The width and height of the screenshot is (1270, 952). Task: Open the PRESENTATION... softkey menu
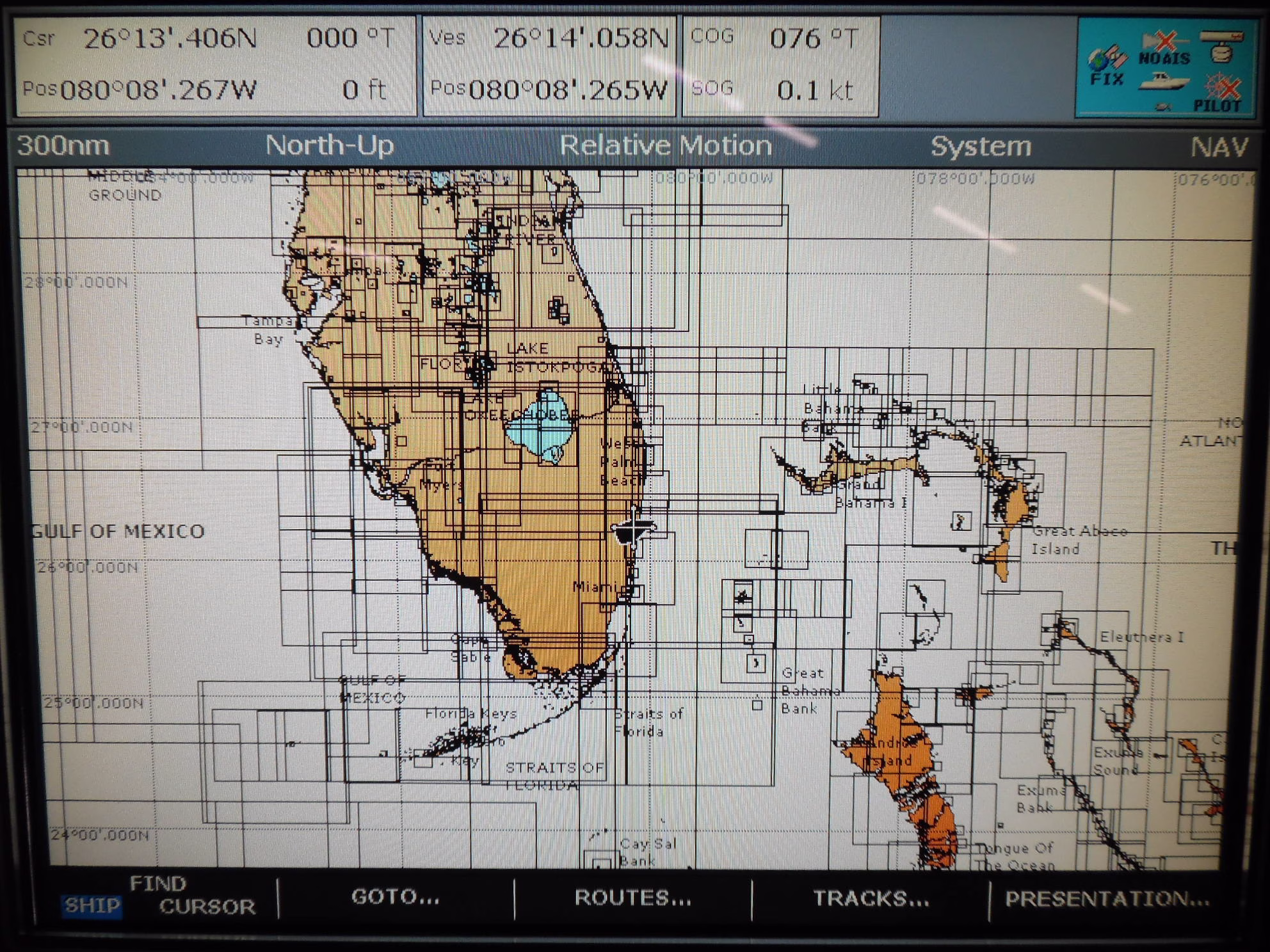pyautogui.click(x=1107, y=899)
